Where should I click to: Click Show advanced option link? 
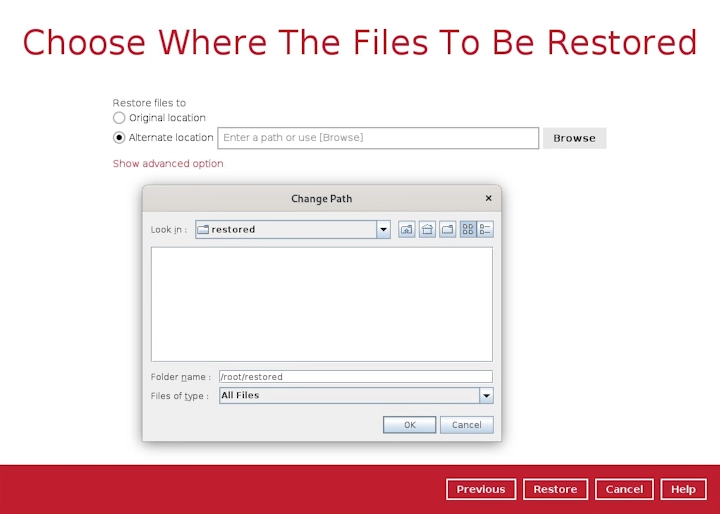(168, 164)
